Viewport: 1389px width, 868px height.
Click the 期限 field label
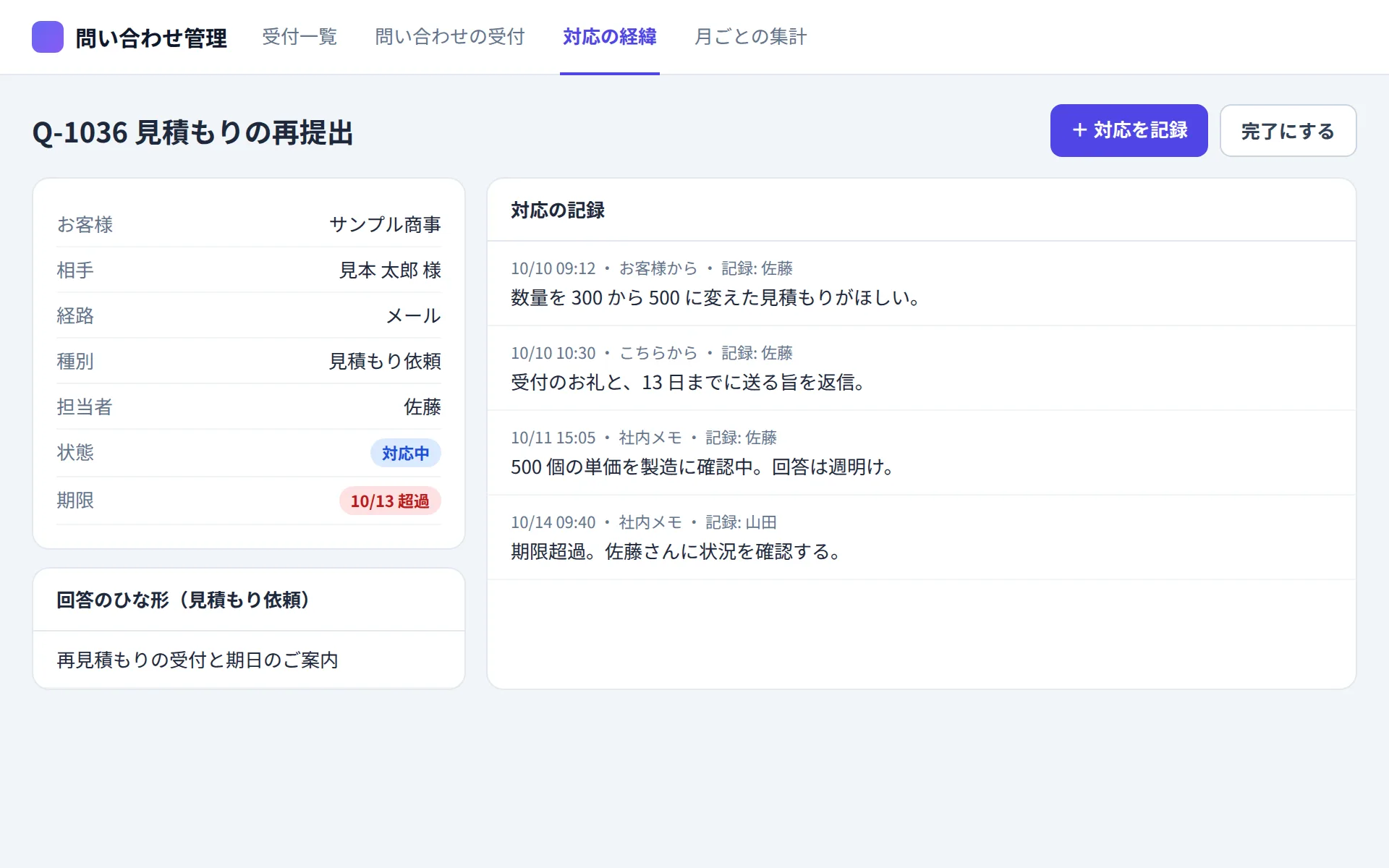click(75, 501)
